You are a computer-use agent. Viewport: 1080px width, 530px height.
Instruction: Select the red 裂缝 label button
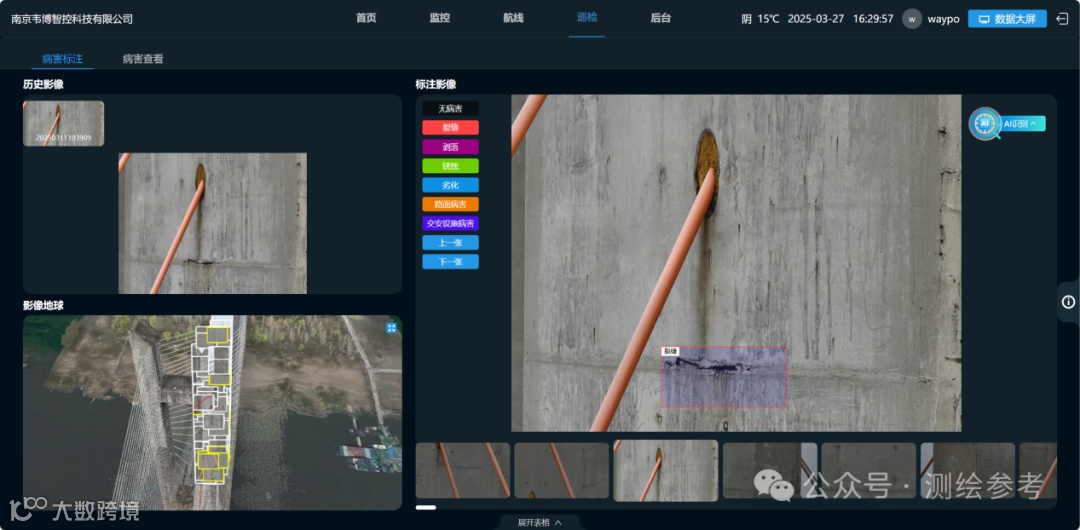[x=450, y=128]
